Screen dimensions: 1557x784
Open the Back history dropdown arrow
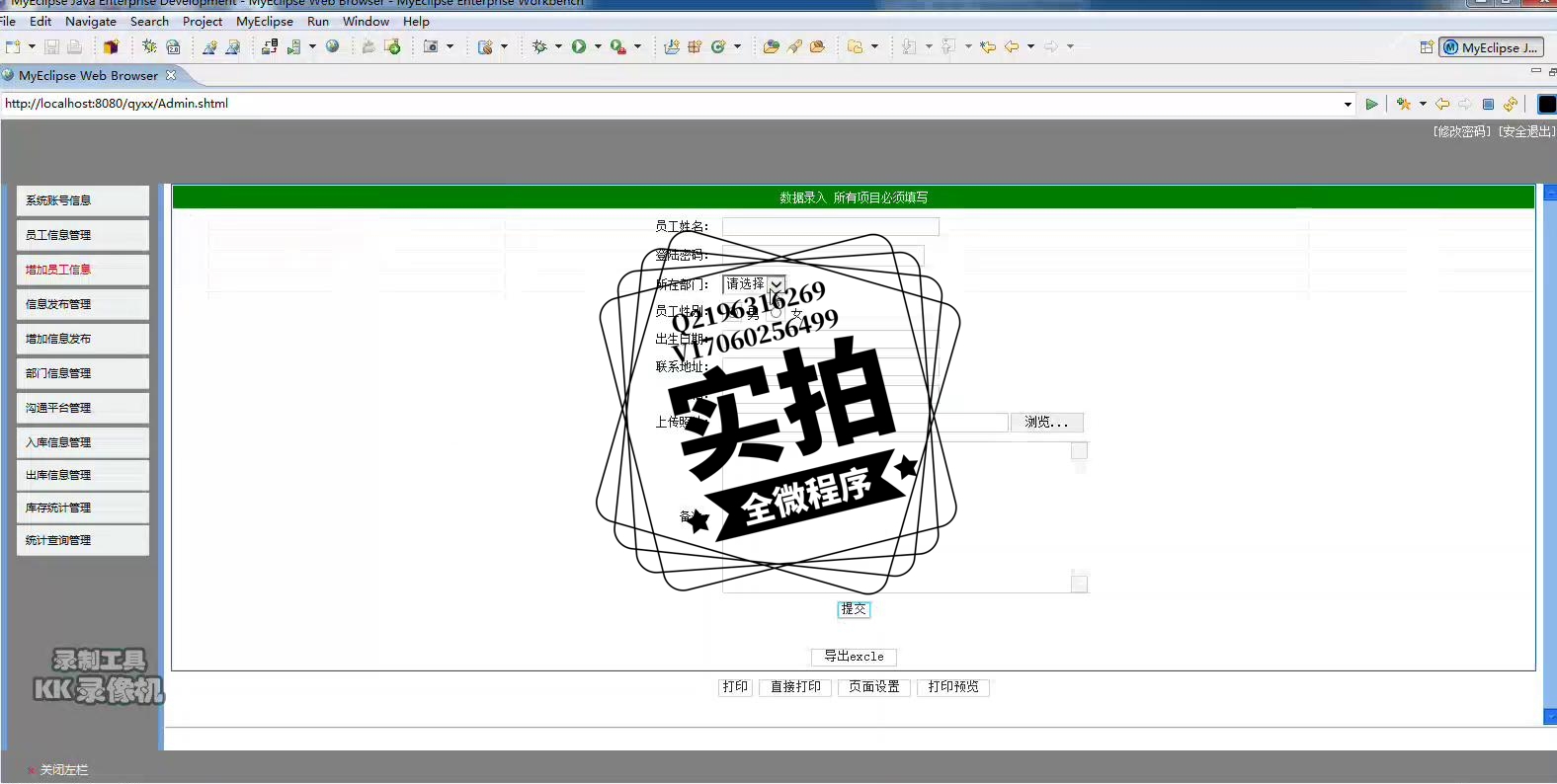1030,46
